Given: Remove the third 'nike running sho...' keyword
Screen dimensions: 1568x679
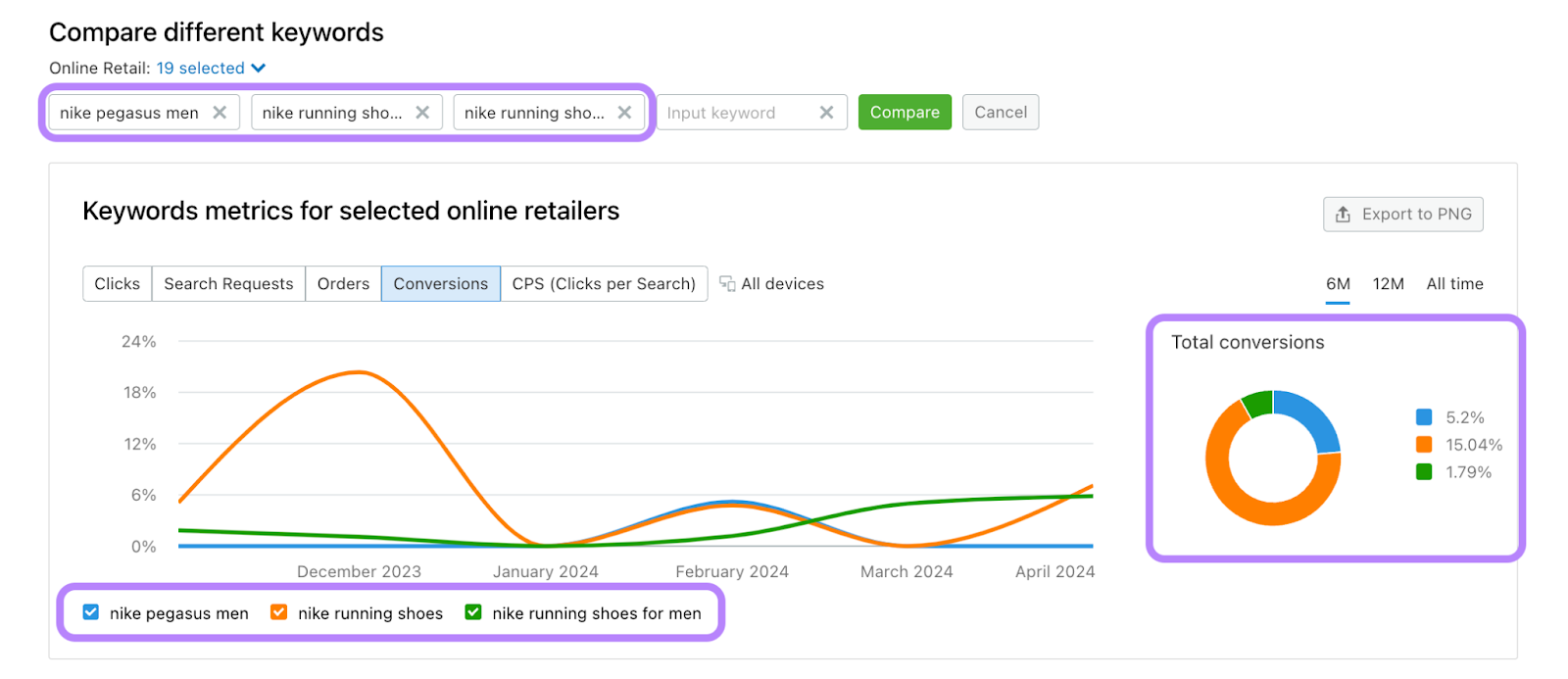Looking at the screenshot, I should (x=624, y=113).
